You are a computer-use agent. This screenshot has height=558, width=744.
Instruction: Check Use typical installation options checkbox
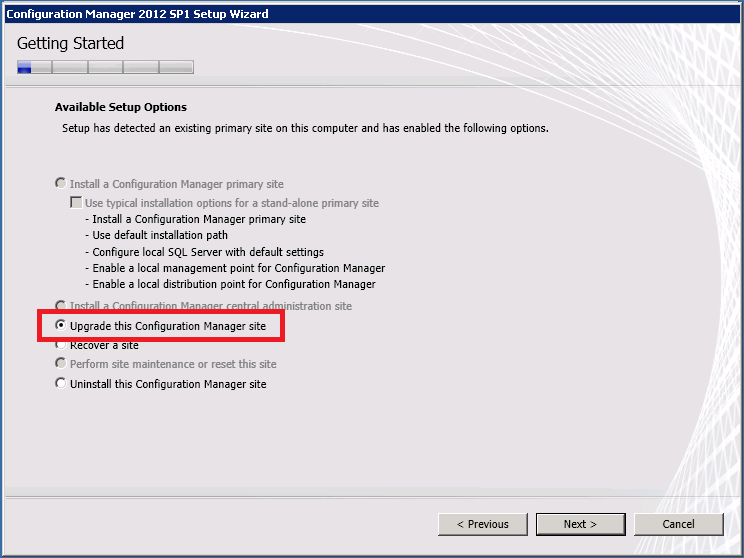click(76, 203)
